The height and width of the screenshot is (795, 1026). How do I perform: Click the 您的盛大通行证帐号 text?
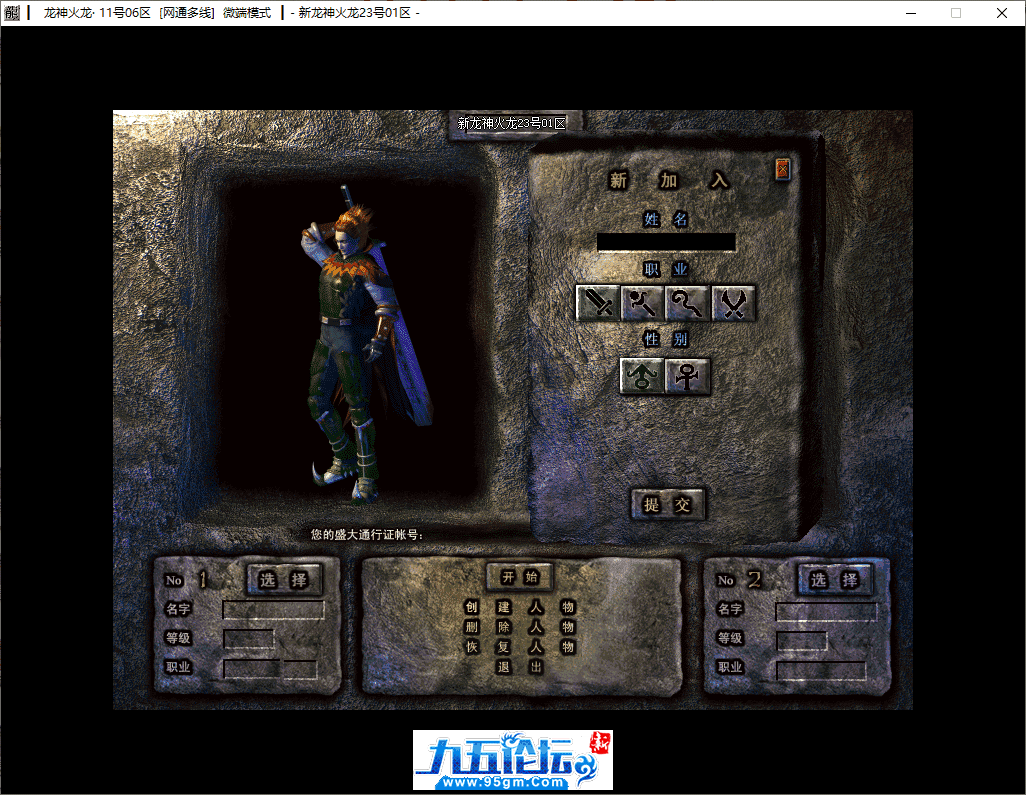366,535
